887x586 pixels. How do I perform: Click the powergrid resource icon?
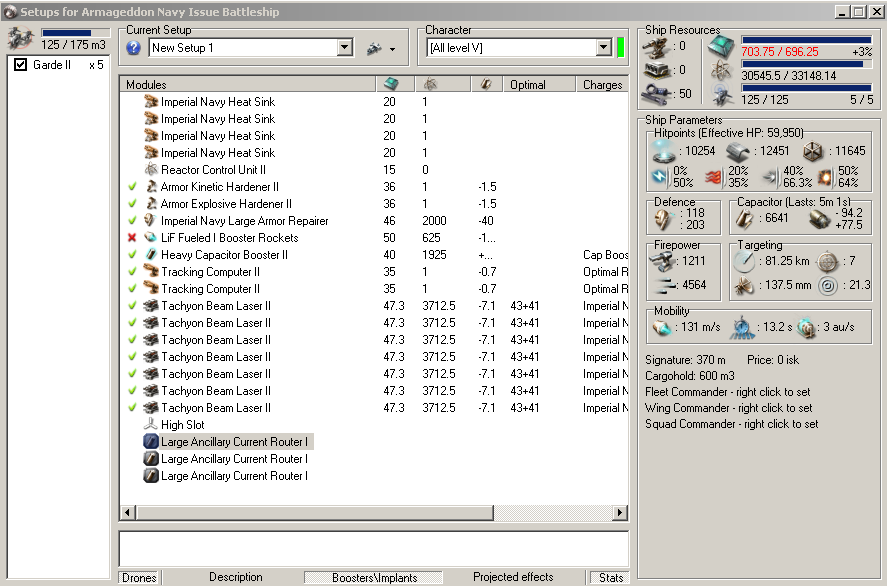click(722, 71)
